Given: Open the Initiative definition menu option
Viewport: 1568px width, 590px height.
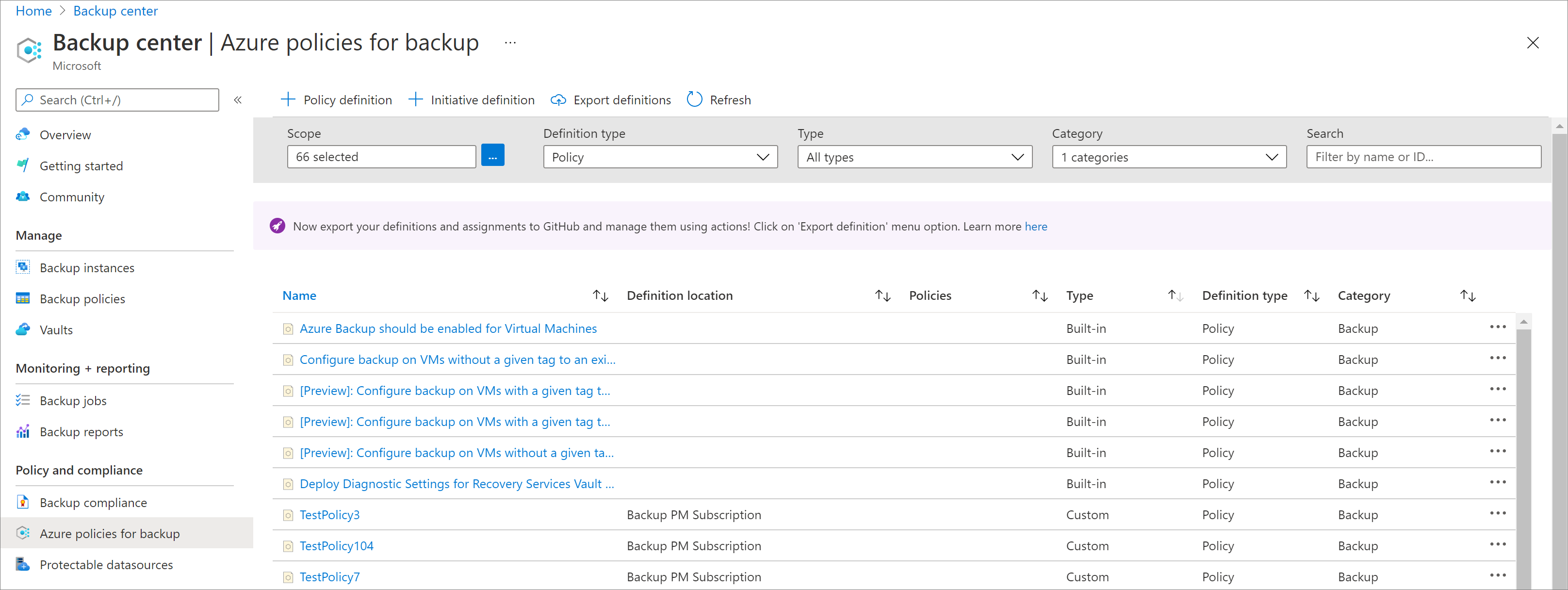Looking at the screenshot, I should pyautogui.click(x=471, y=99).
